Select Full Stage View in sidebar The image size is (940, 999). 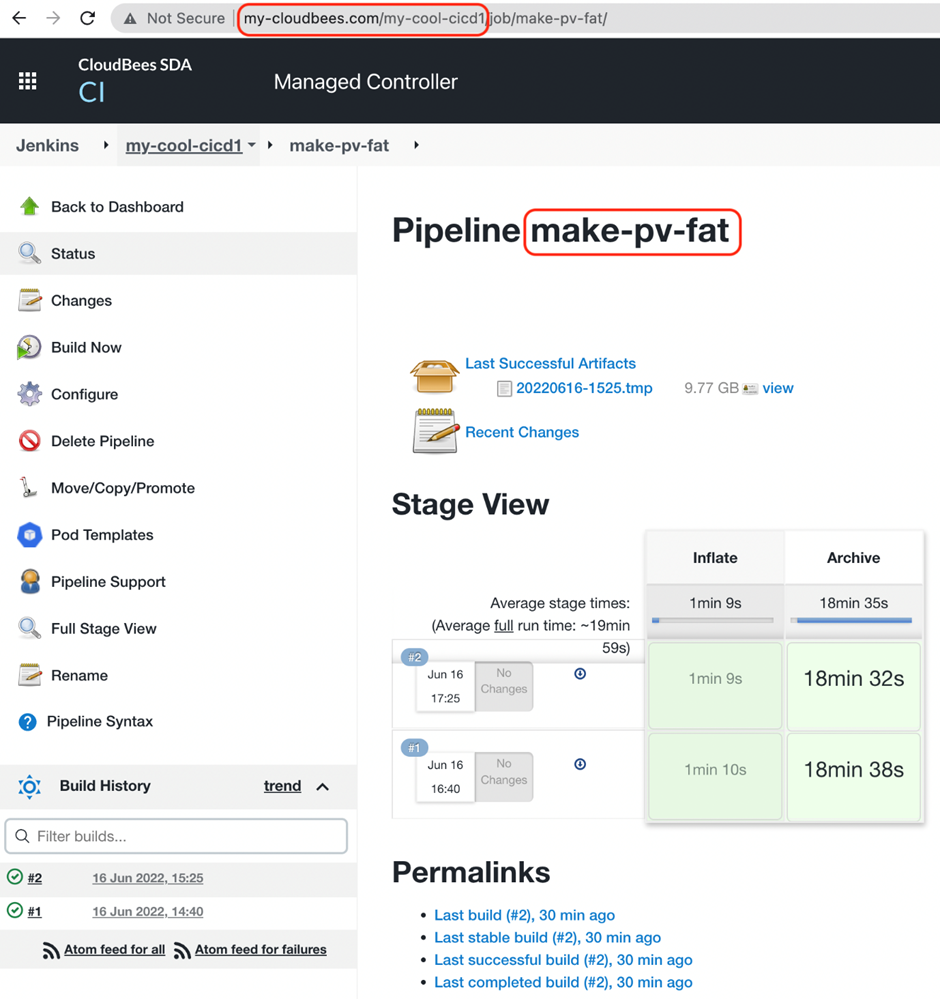104,629
